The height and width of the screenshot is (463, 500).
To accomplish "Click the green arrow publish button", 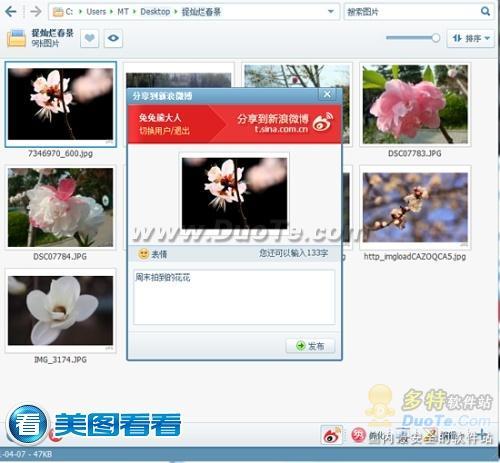I will click(x=310, y=346).
